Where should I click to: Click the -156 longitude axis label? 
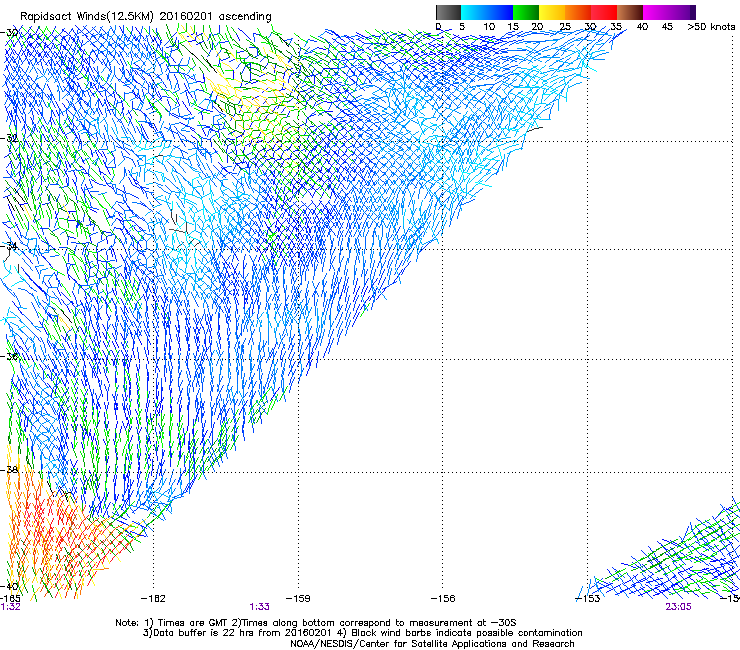pyautogui.click(x=443, y=599)
